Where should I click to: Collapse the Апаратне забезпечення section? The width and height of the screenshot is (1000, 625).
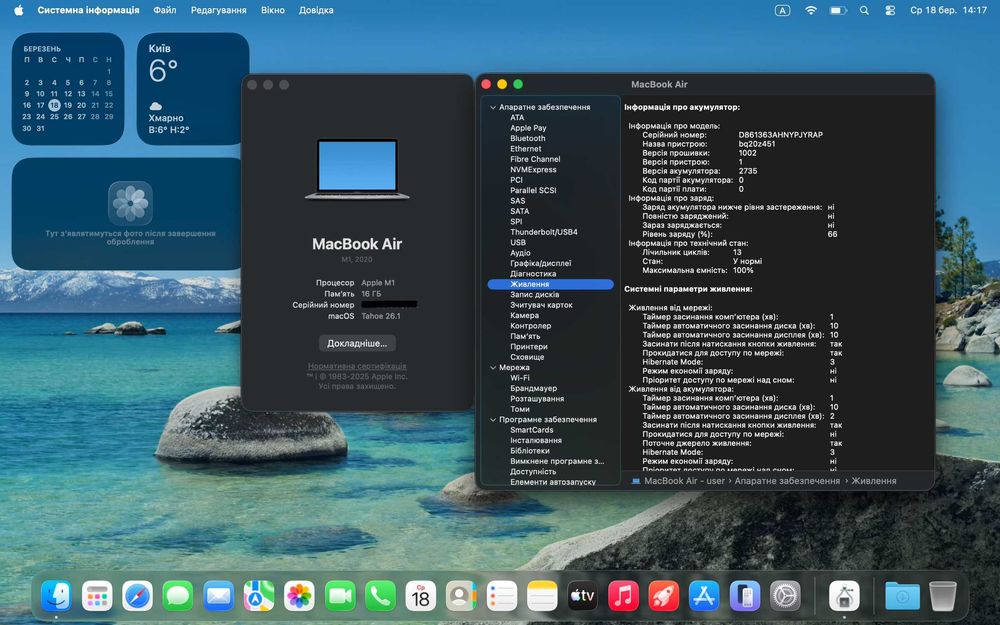pyautogui.click(x=492, y=107)
